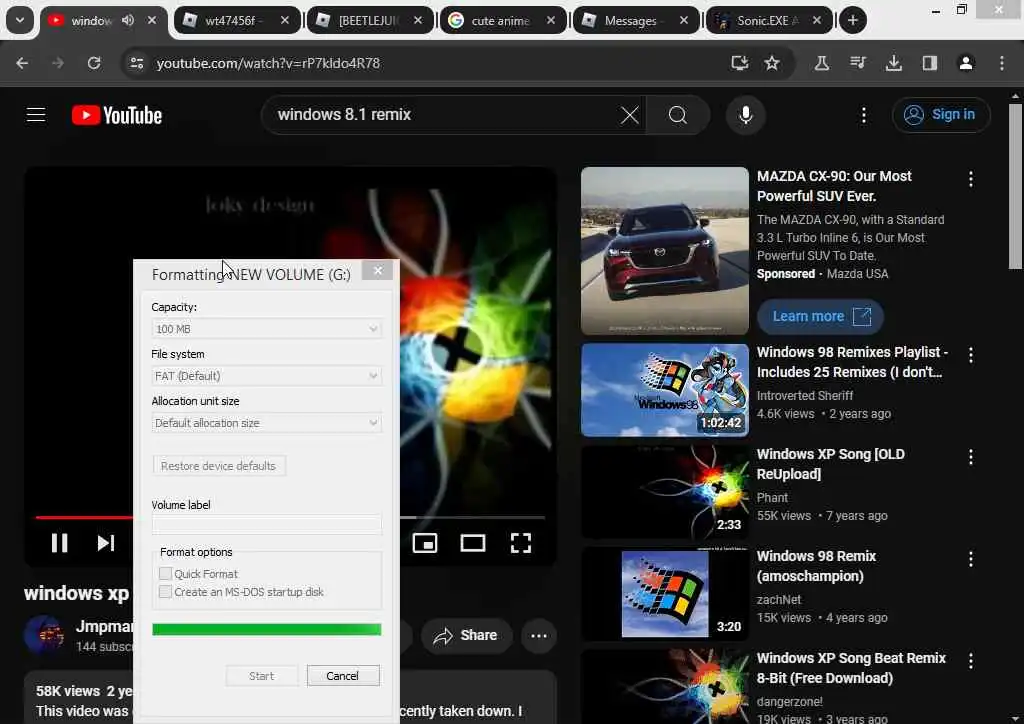Image resolution: width=1024 pixels, height=724 pixels.
Task: Open more actions under the video
Action: (539, 635)
